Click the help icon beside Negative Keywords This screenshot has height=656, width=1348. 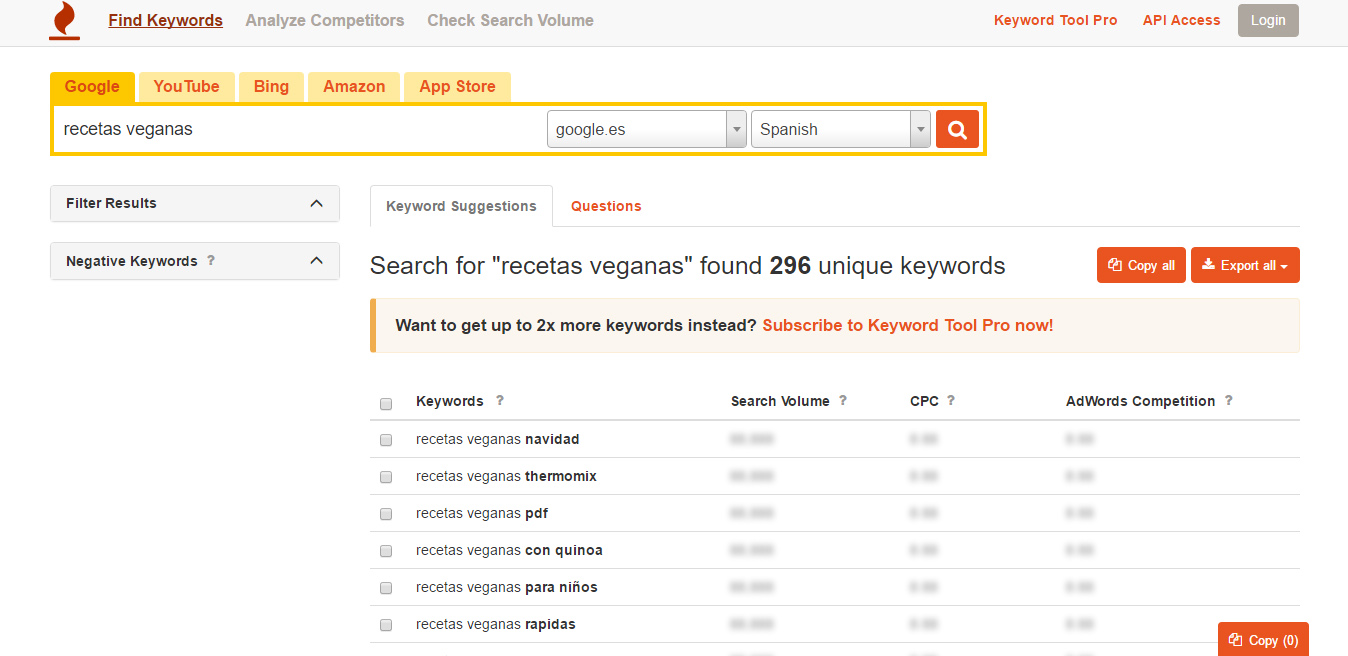[211, 260]
